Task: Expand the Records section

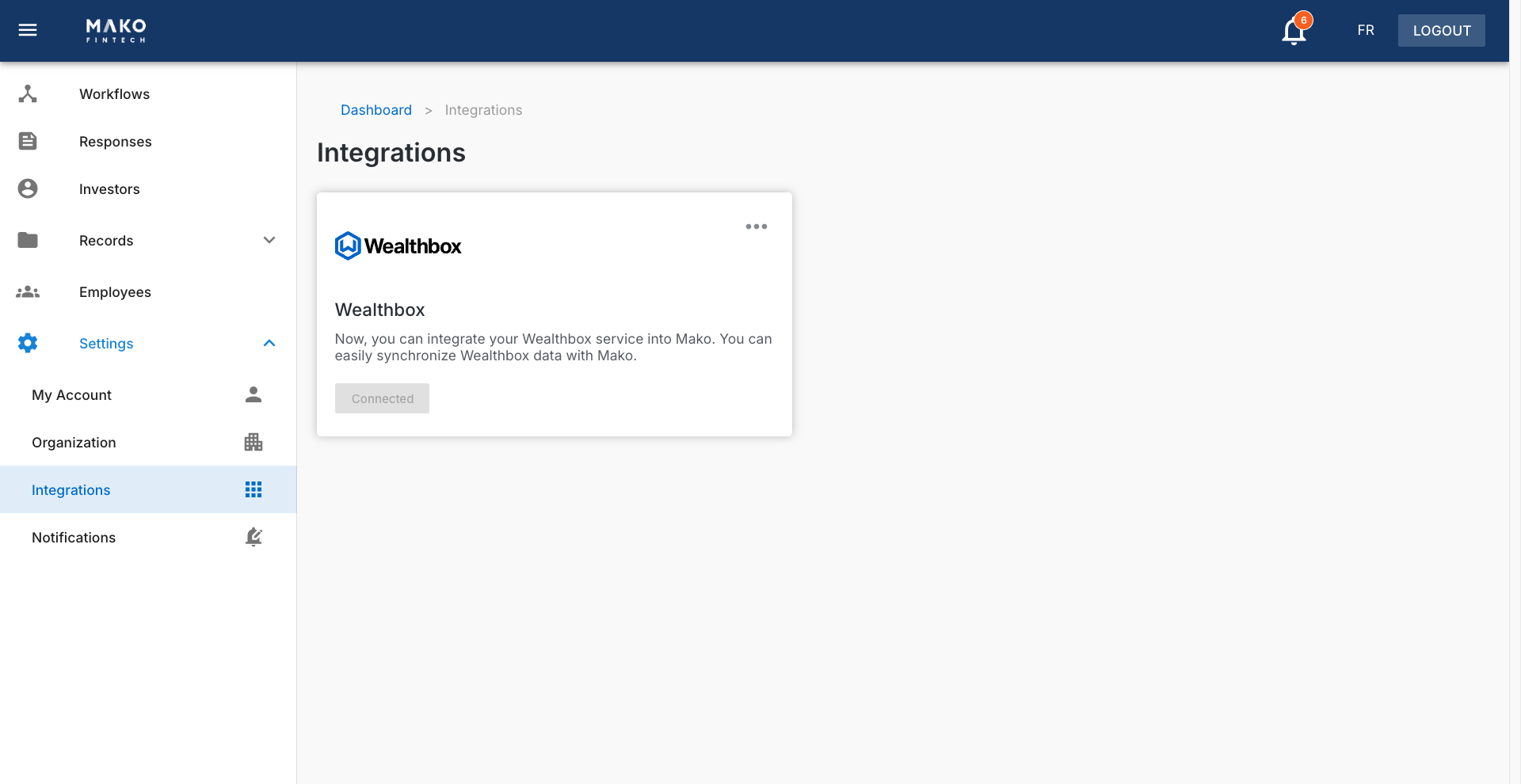Action: coord(269,240)
